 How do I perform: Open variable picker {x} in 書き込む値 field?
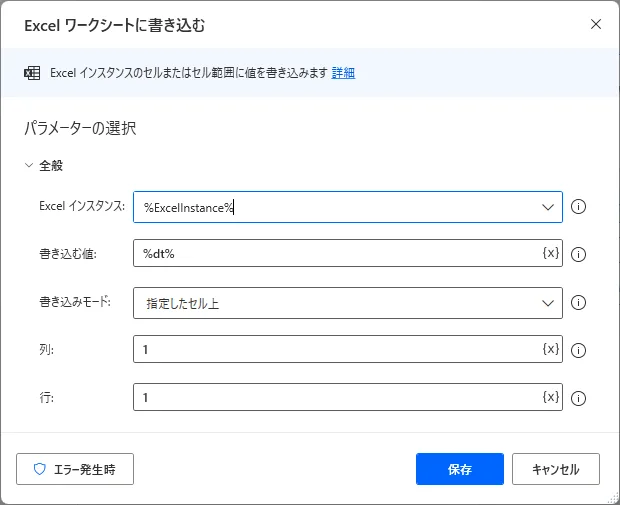coord(550,253)
